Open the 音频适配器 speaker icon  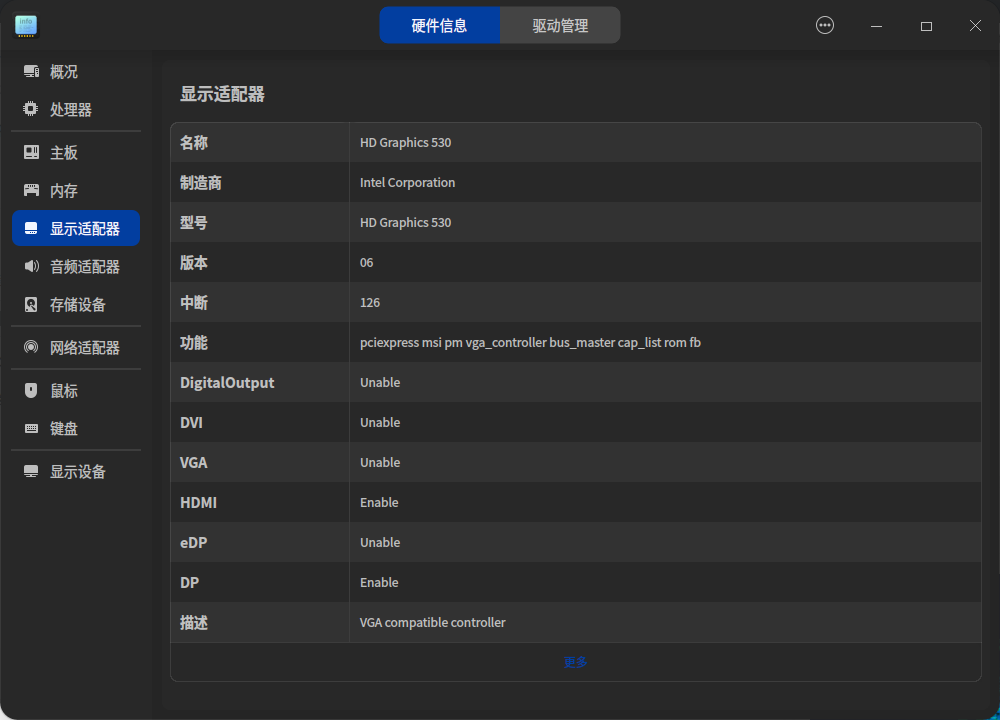click(31, 266)
